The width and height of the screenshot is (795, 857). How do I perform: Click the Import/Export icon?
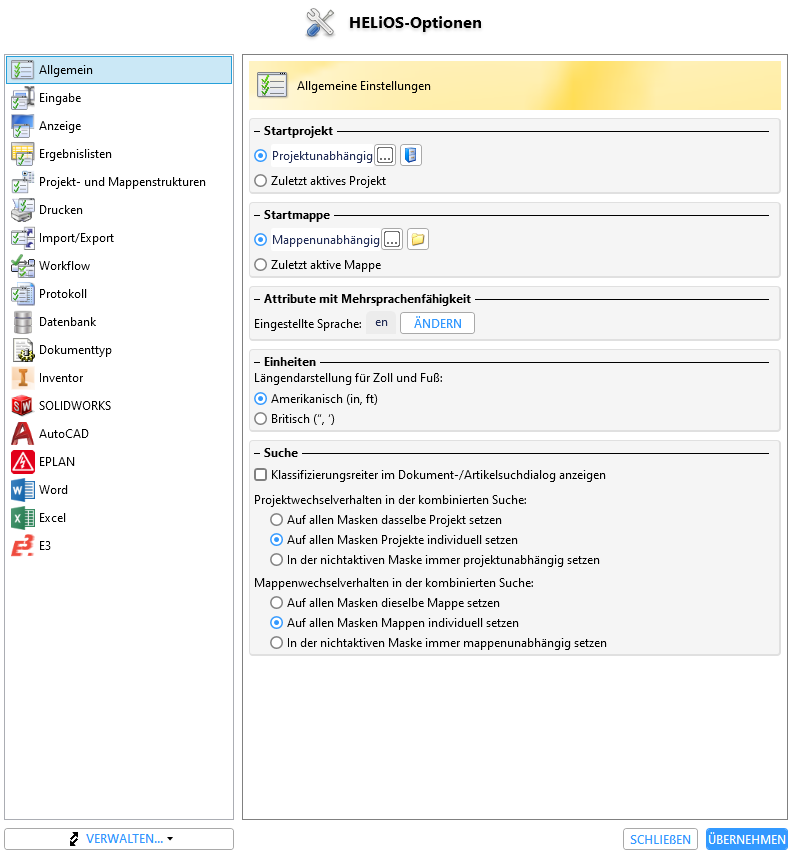coord(22,238)
